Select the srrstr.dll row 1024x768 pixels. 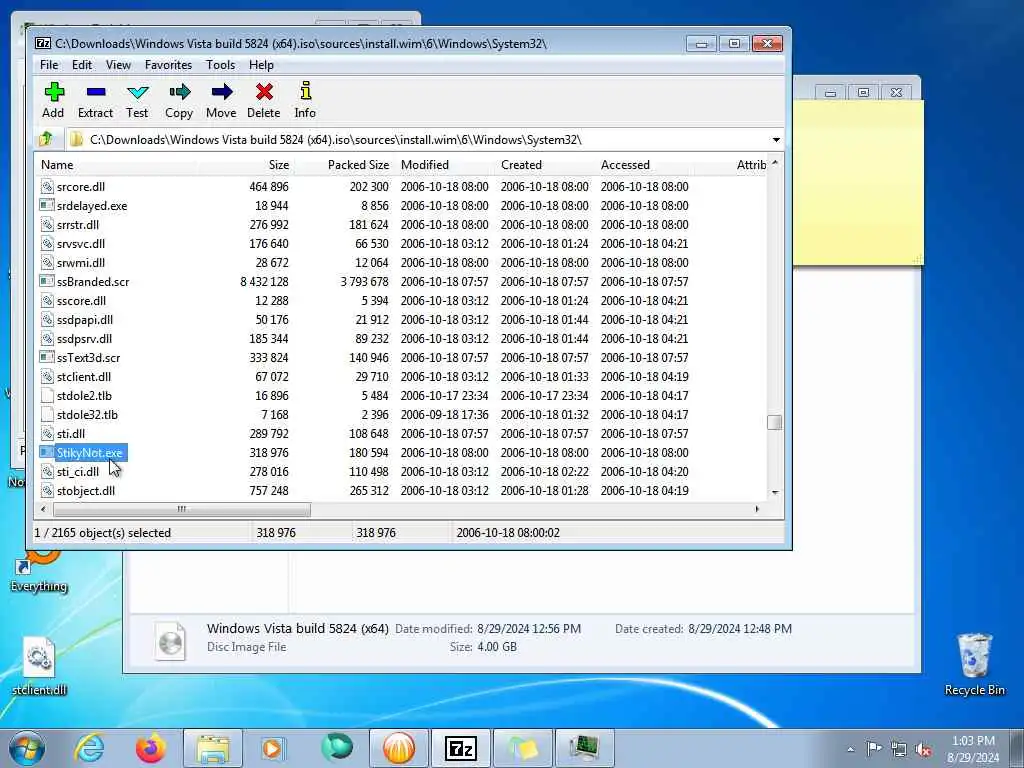[x=402, y=225]
